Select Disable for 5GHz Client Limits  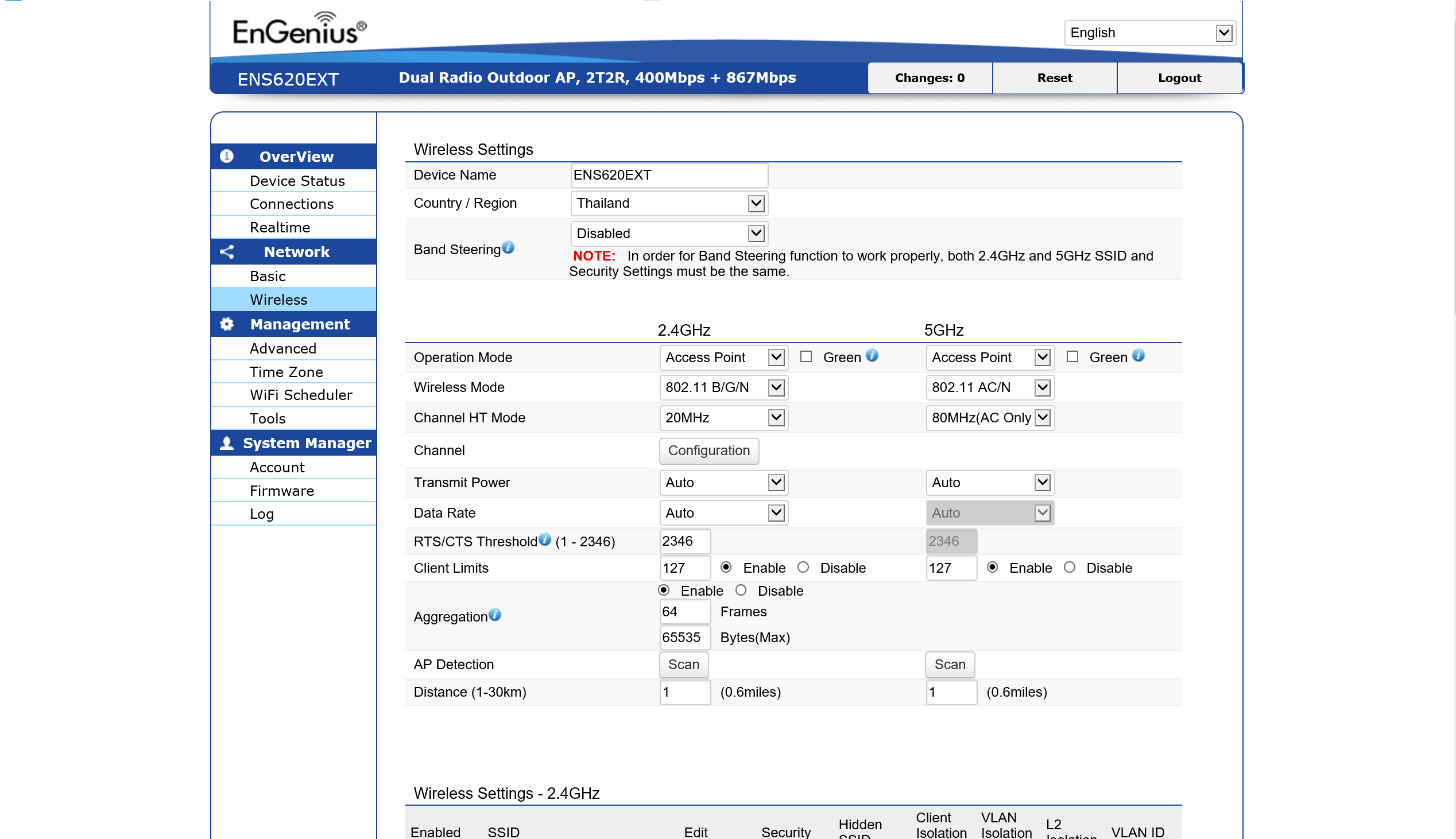(x=1069, y=568)
